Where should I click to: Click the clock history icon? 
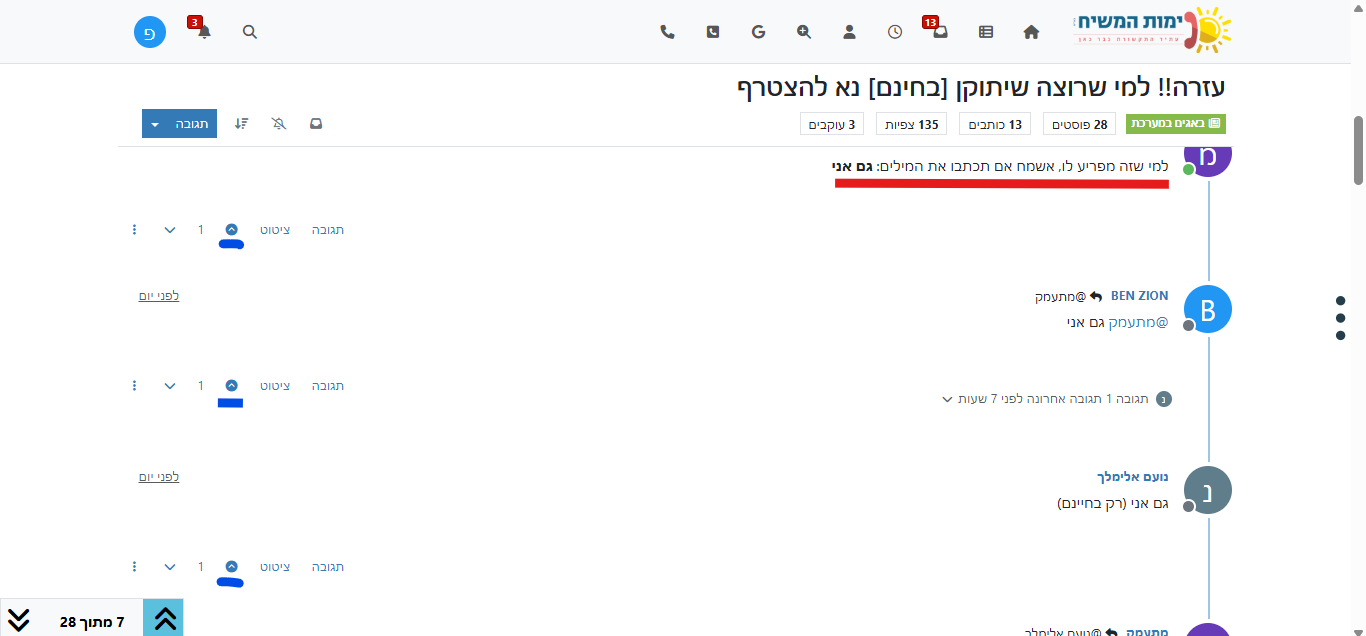(x=894, y=31)
